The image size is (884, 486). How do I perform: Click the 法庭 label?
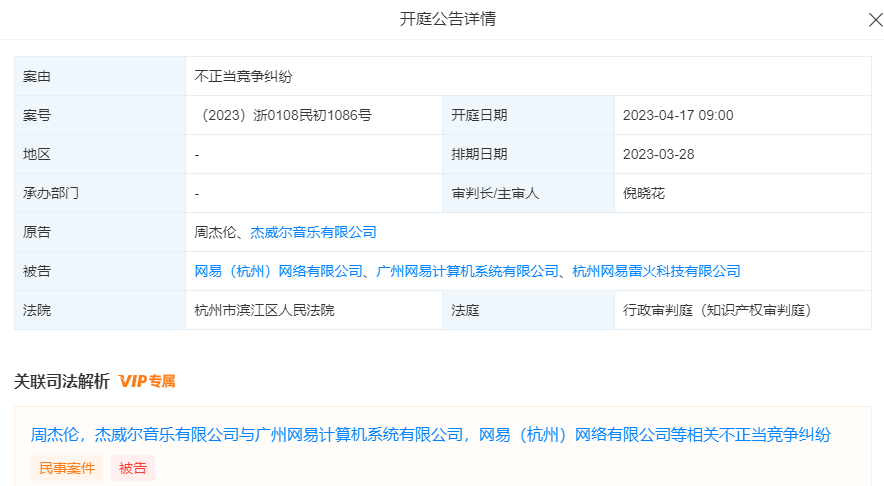tap(465, 310)
